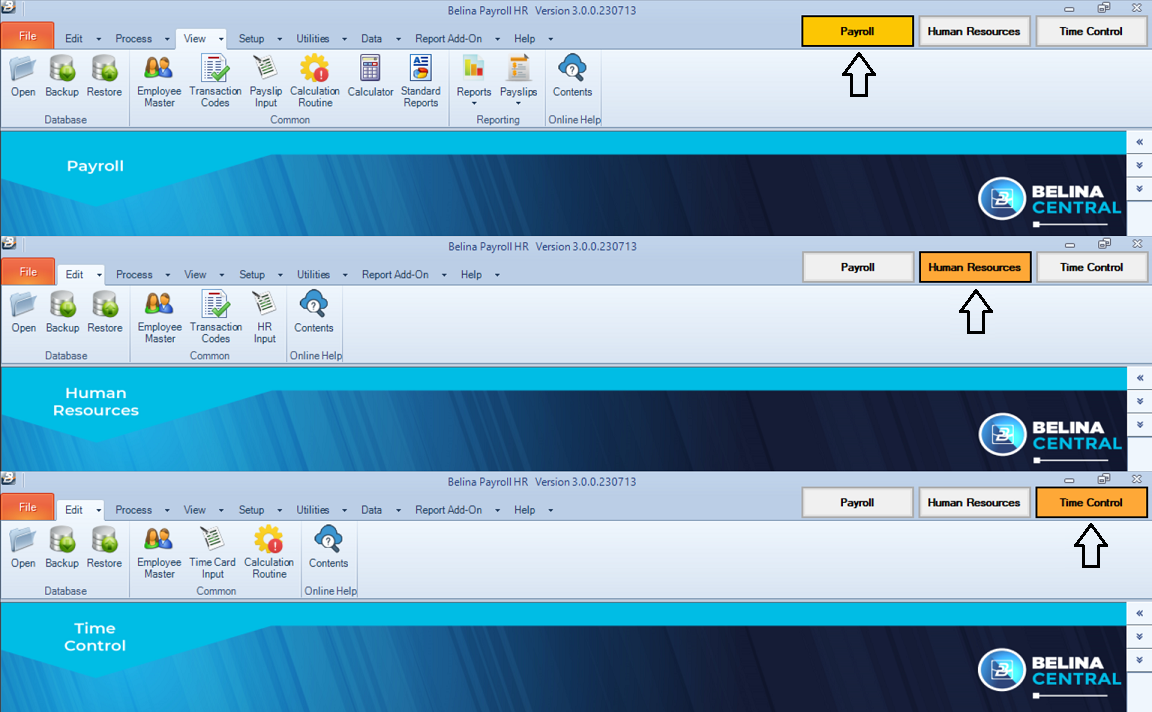This screenshot has height=712, width=1152.
Task: Expand the Utilities menu arrow in the middle window
Action: point(345,275)
